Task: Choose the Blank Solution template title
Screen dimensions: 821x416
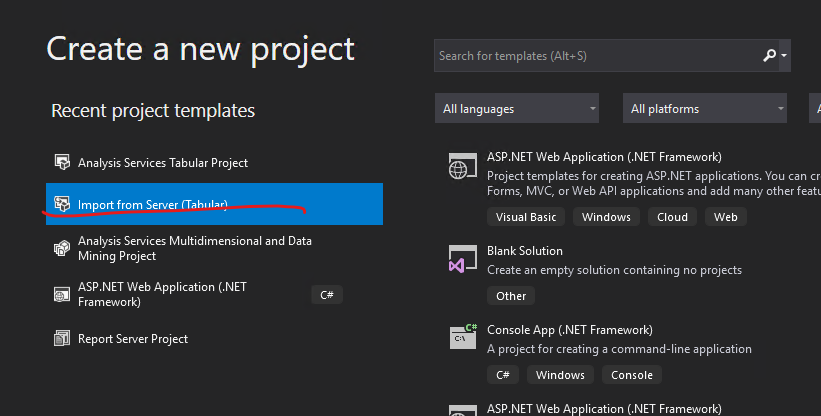Action: [525, 251]
